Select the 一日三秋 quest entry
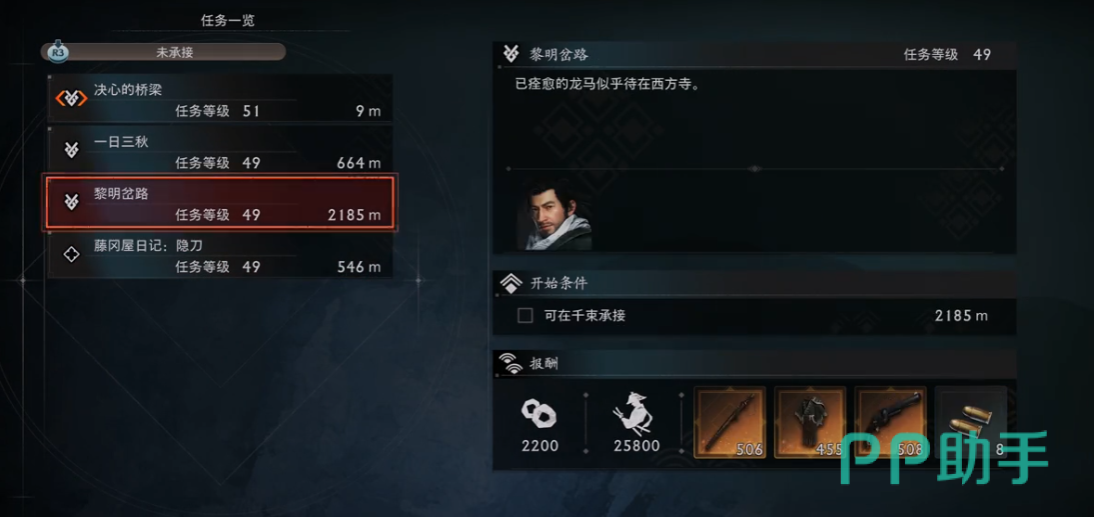The width and height of the screenshot is (1094, 517). (220, 151)
